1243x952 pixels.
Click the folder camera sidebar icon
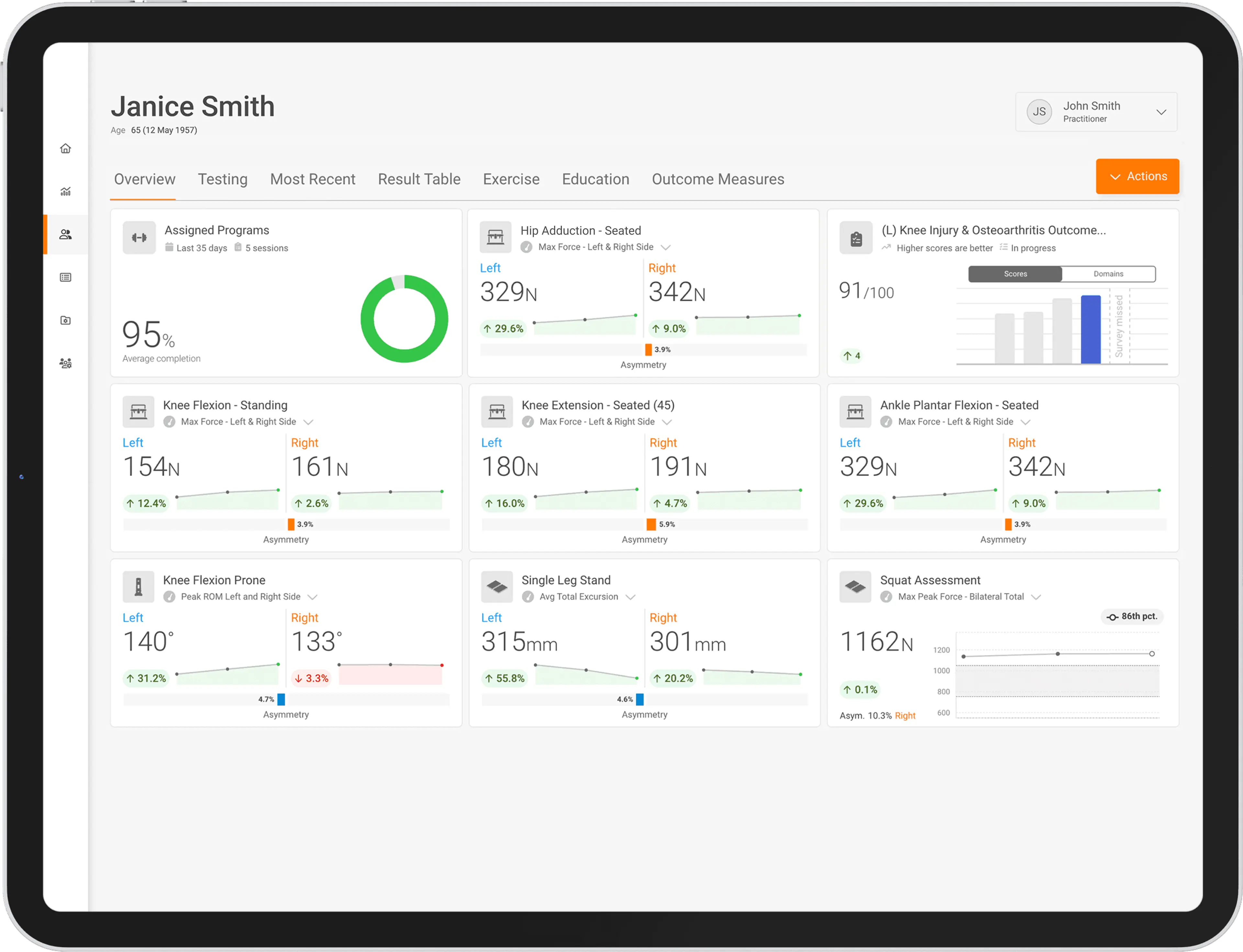(66, 321)
